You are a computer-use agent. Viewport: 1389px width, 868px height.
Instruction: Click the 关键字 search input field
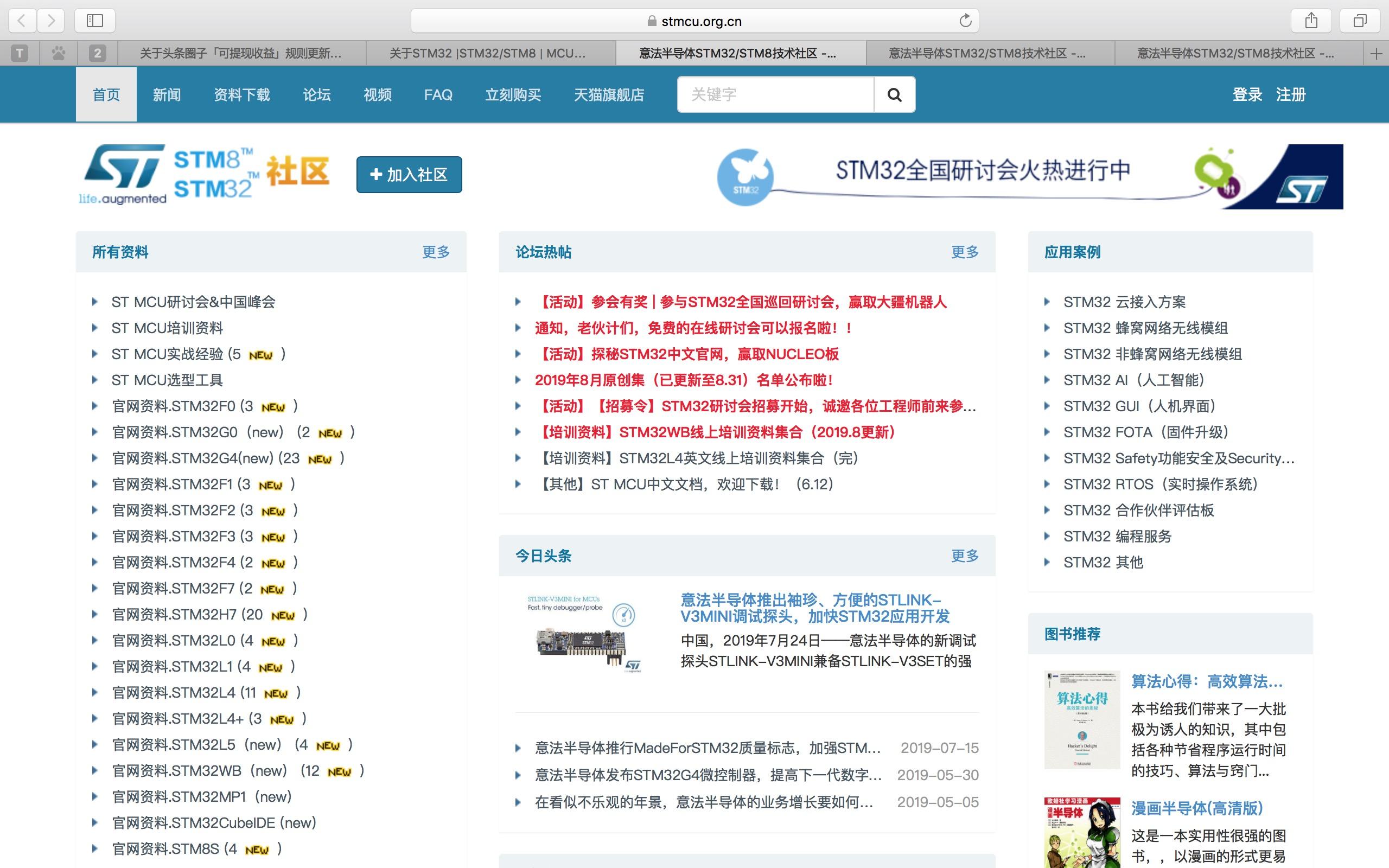click(x=775, y=95)
